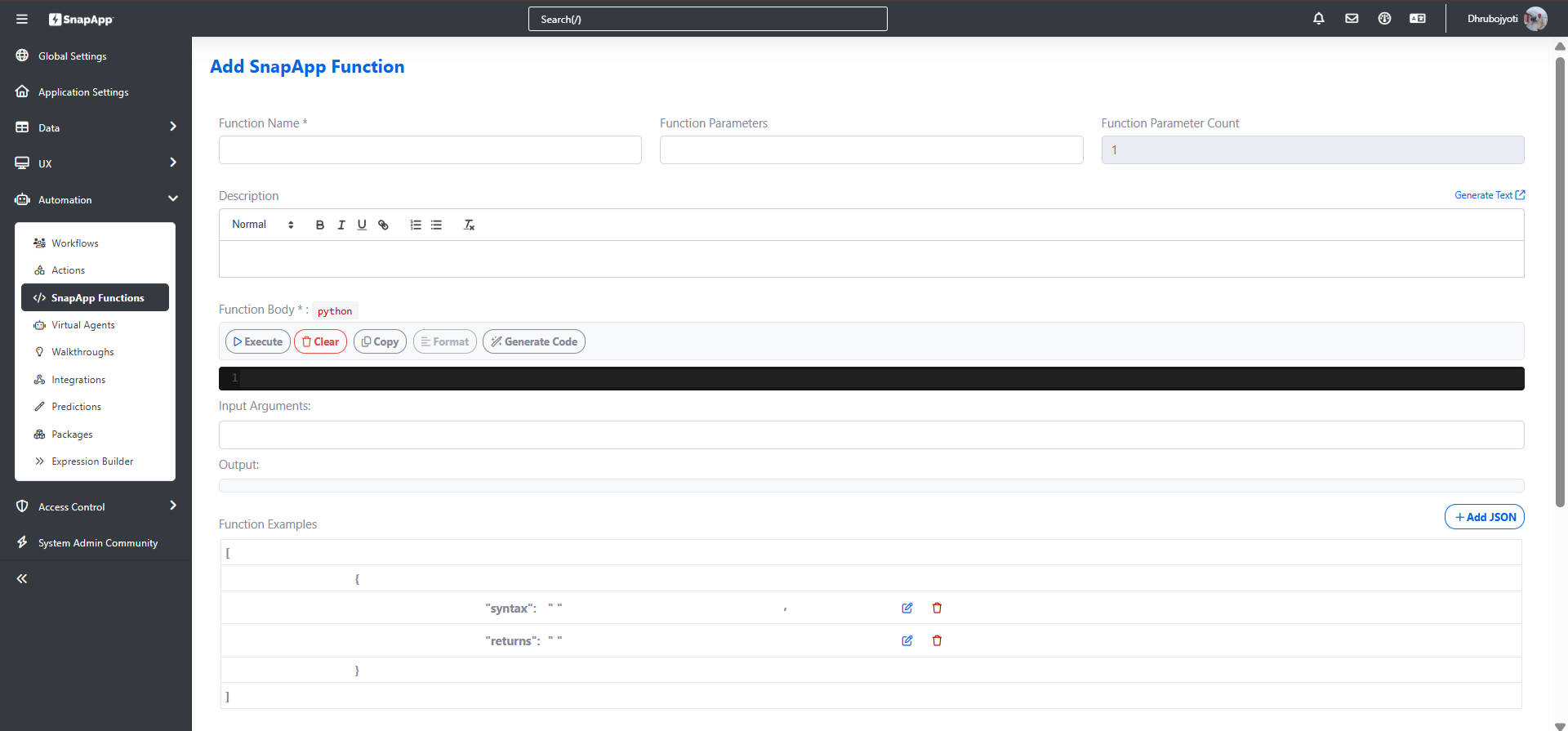
Task: Click the Execute button
Action: [258, 341]
